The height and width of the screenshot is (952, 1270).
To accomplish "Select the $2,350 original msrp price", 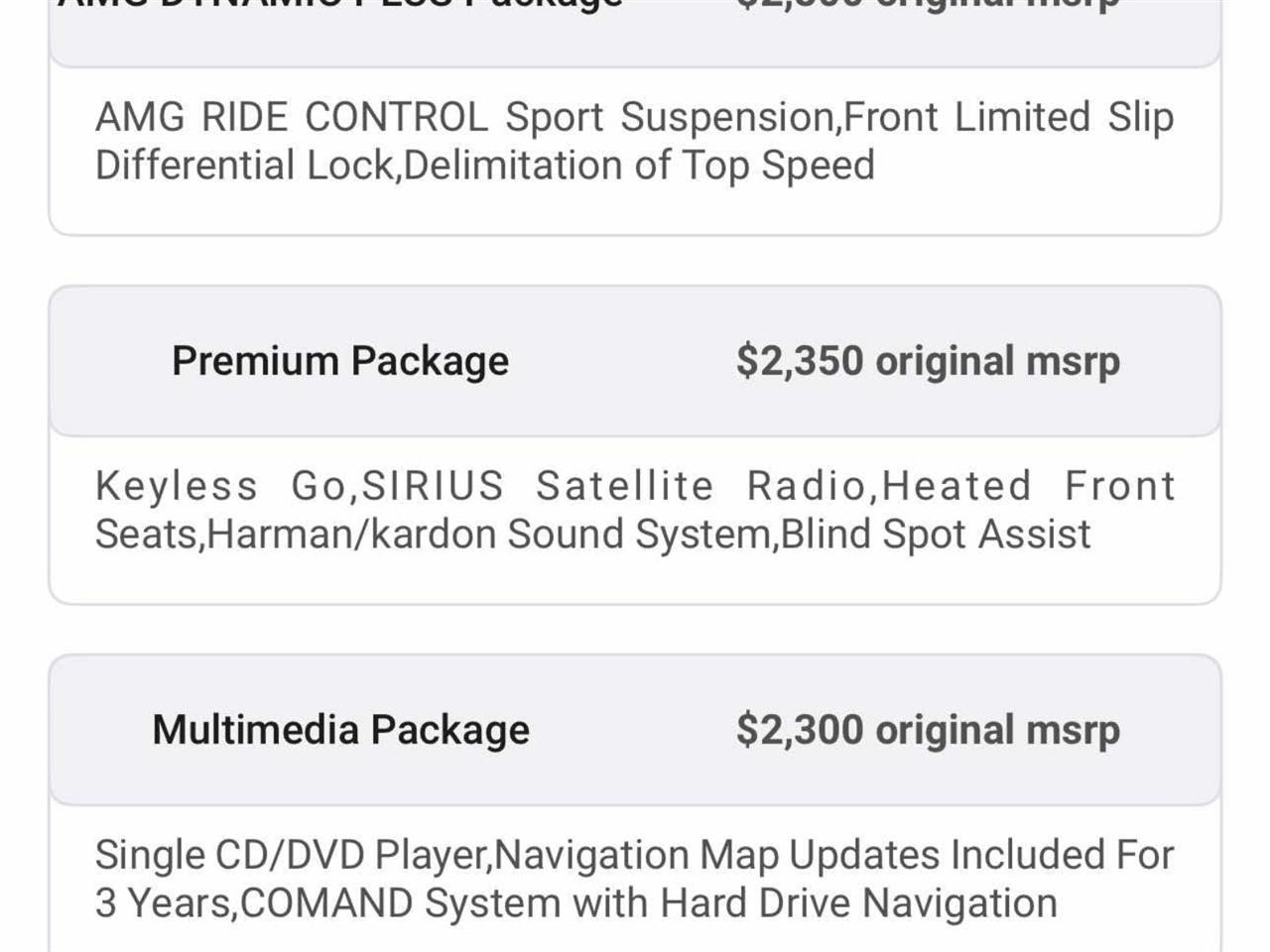I will pos(928,361).
